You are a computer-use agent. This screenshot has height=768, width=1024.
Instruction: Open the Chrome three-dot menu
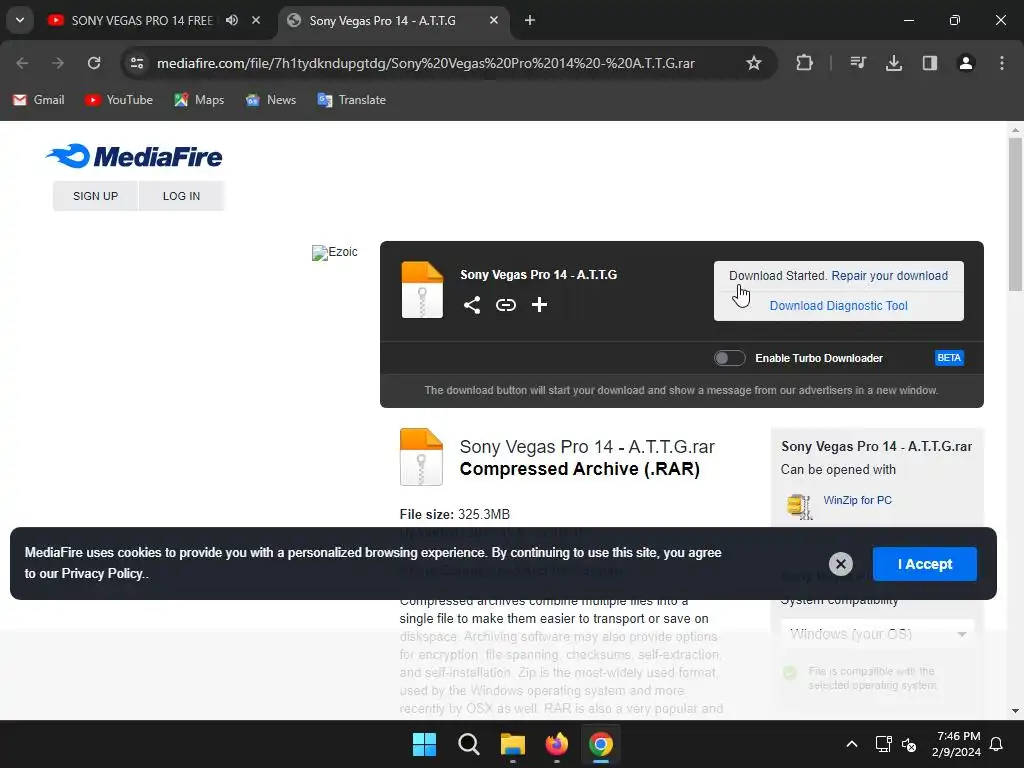pyautogui.click(x=1002, y=63)
